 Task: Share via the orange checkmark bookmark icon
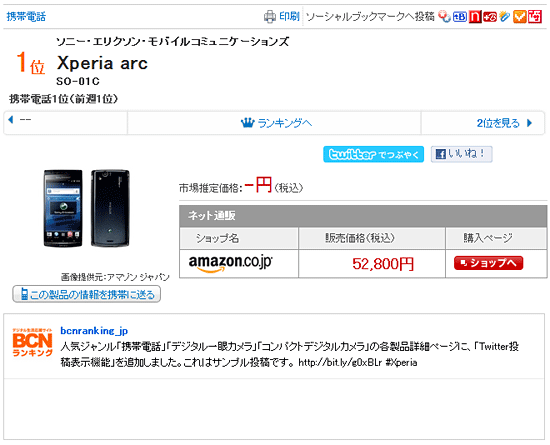[519, 16]
